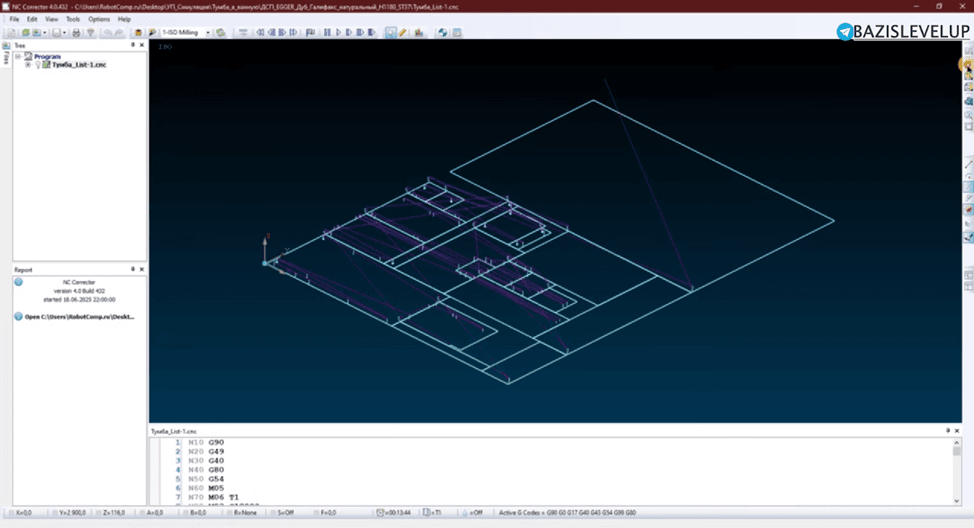The height and width of the screenshot is (528, 974).
Task: Click the Open file entry in Report
Action: coord(79,317)
